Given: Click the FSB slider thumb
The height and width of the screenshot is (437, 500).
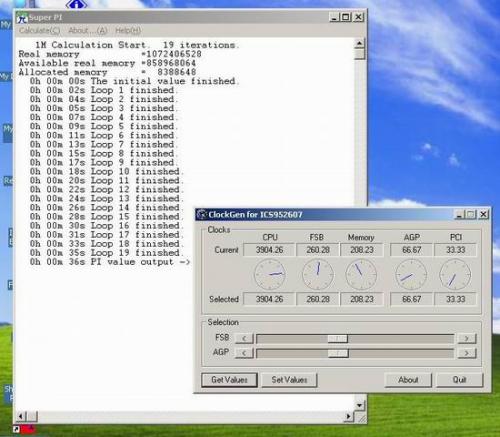Looking at the screenshot, I should (x=337, y=339).
